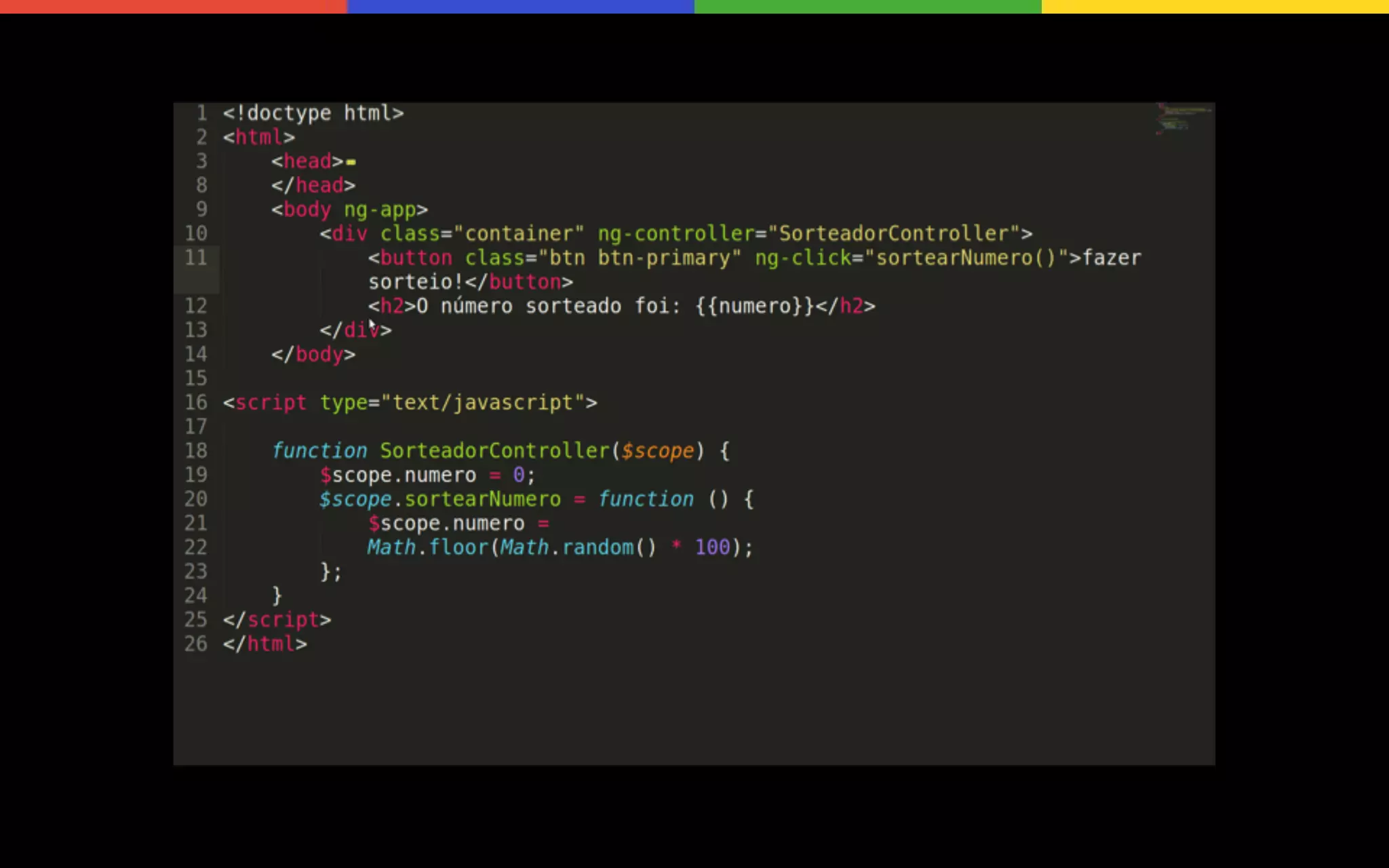Click the number 100 literal
This screenshot has height=868, width=1389.
click(712, 547)
